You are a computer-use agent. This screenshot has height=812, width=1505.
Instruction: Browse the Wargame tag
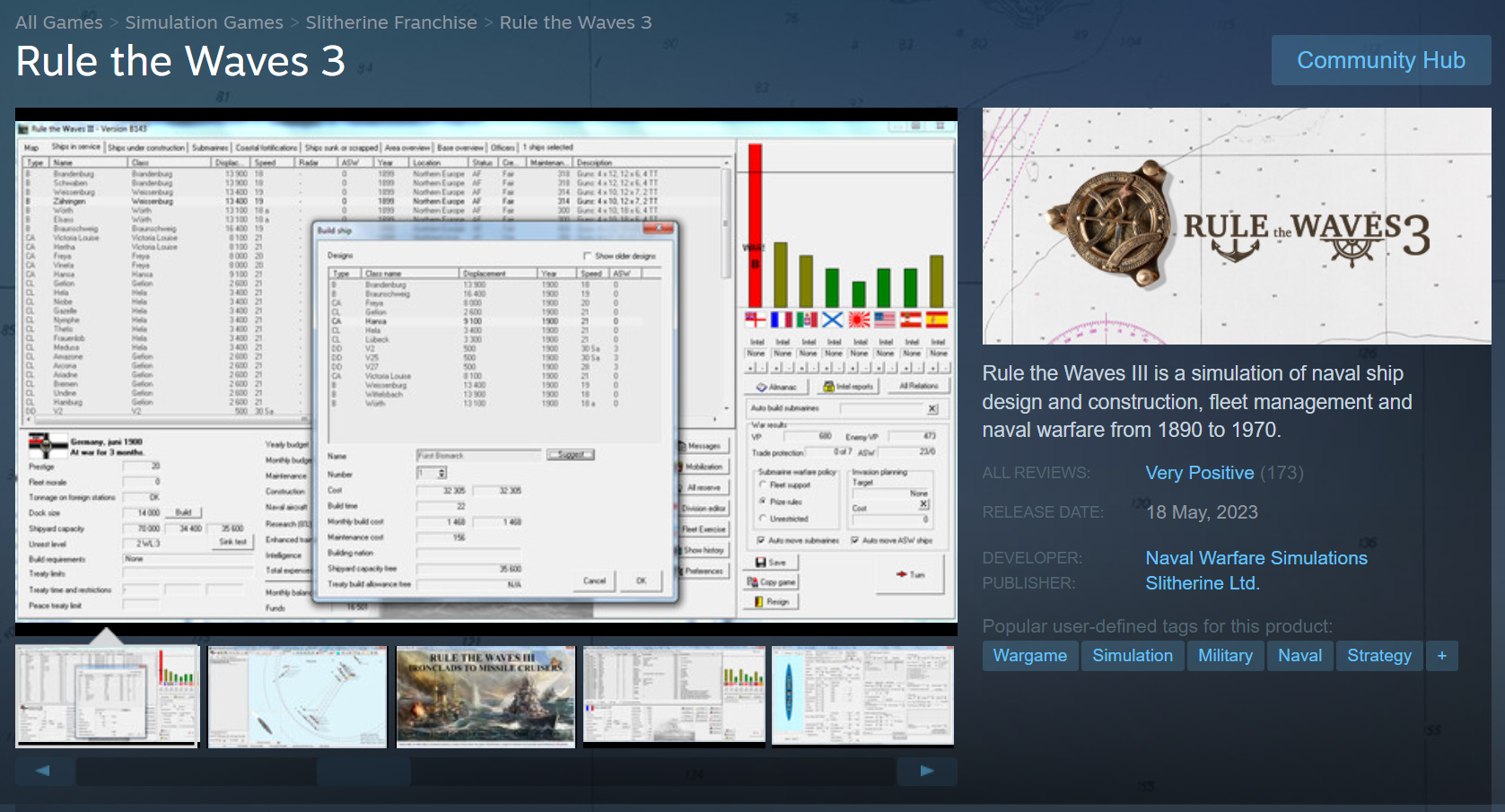(x=1030, y=656)
